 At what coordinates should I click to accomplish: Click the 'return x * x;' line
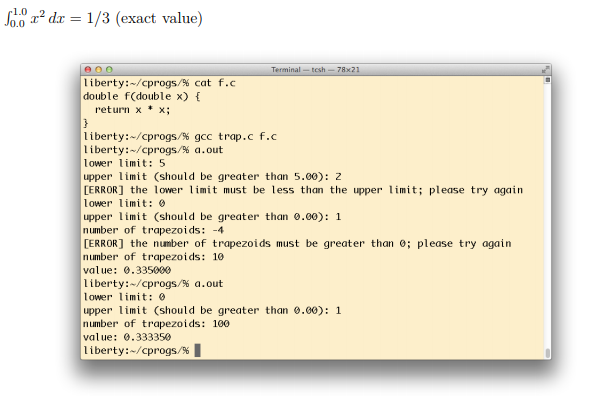click(x=132, y=110)
